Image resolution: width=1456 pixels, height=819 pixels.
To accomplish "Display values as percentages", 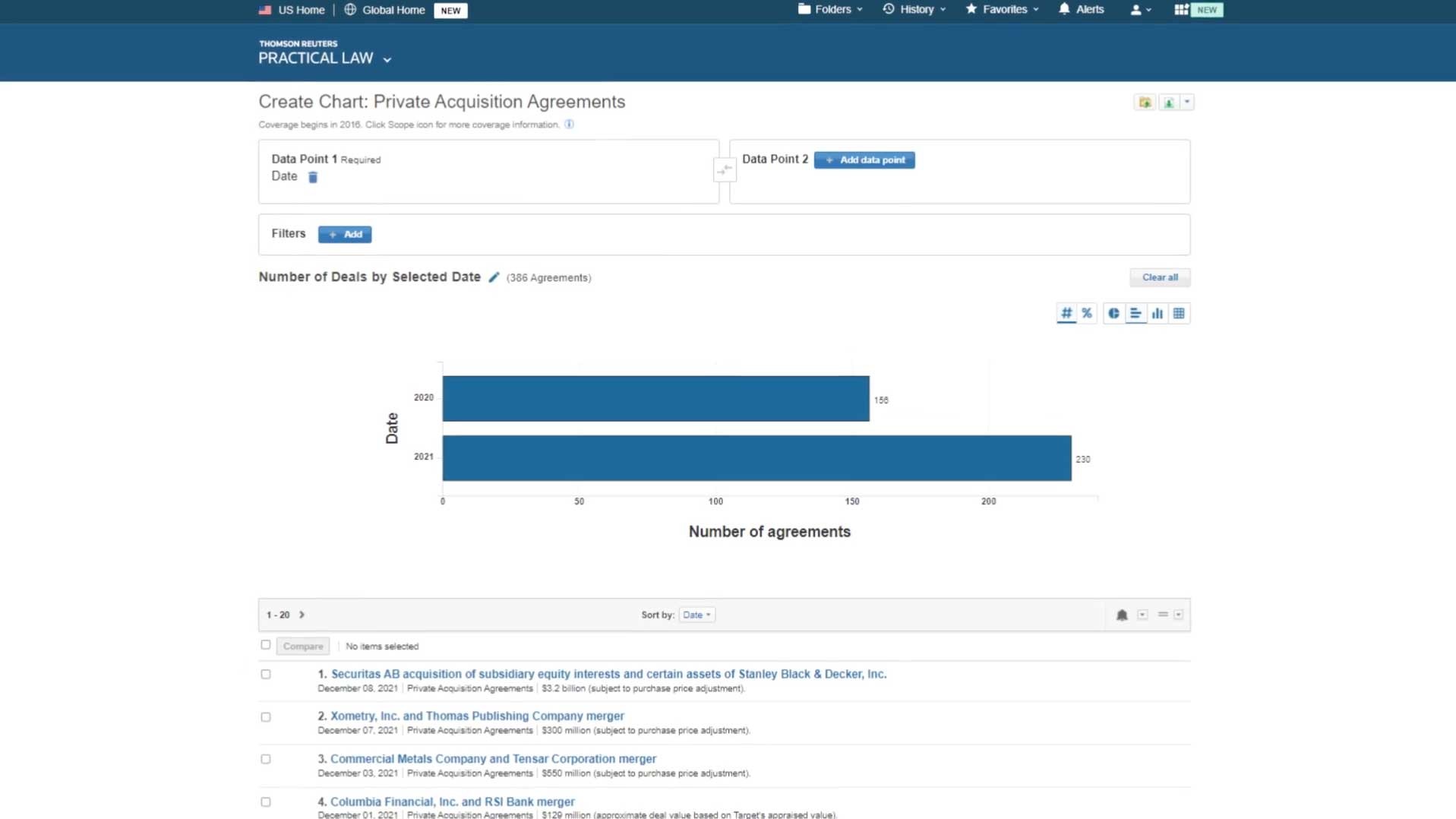I will [1087, 313].
